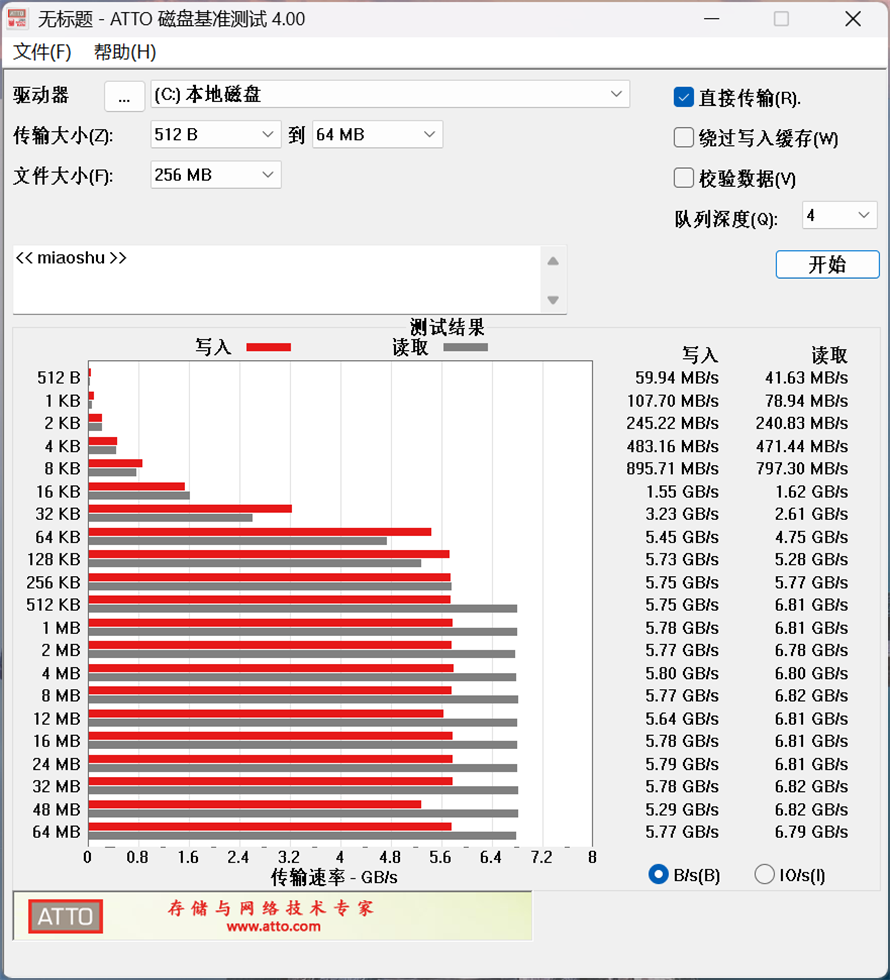Enable the 校验数据(V) checkbox
This screenshot has width=890, height=980.
pos(683,176)
